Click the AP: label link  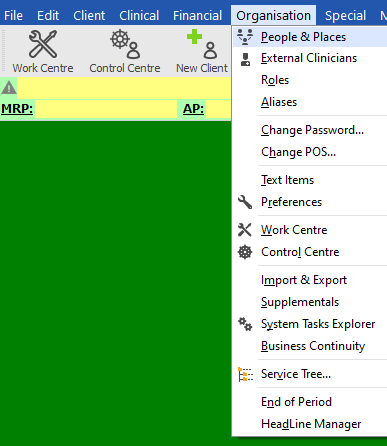(193, 109)
